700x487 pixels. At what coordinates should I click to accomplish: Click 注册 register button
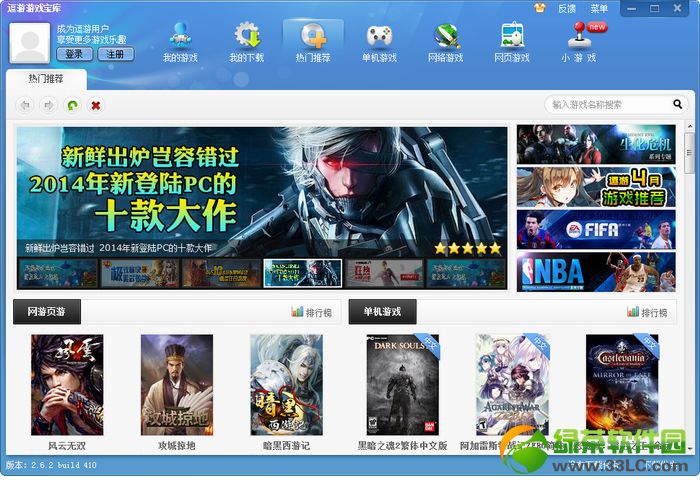[115, 54]
